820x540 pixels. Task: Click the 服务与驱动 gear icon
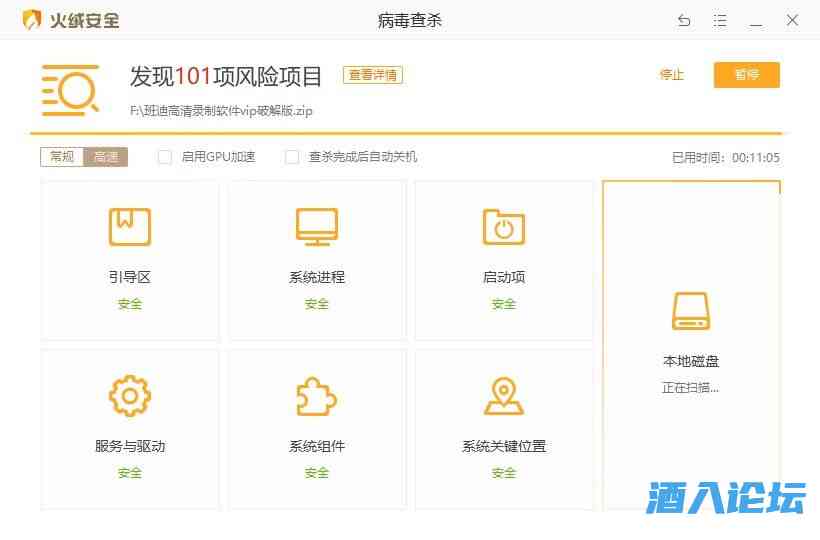130,396
